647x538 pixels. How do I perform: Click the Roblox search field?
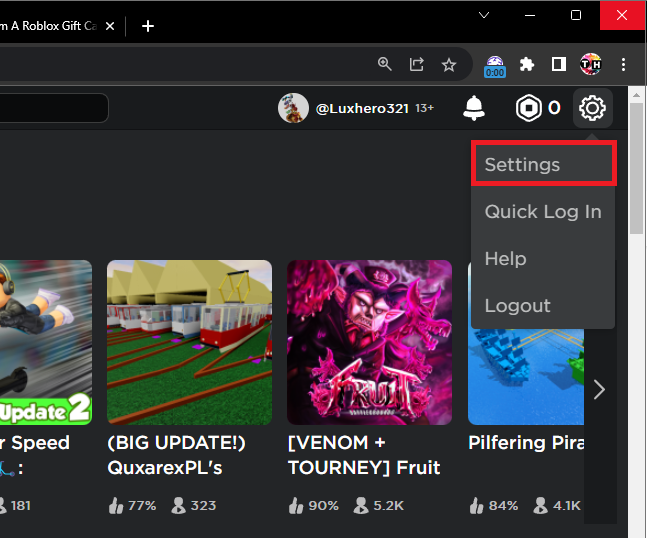(54, 108)
